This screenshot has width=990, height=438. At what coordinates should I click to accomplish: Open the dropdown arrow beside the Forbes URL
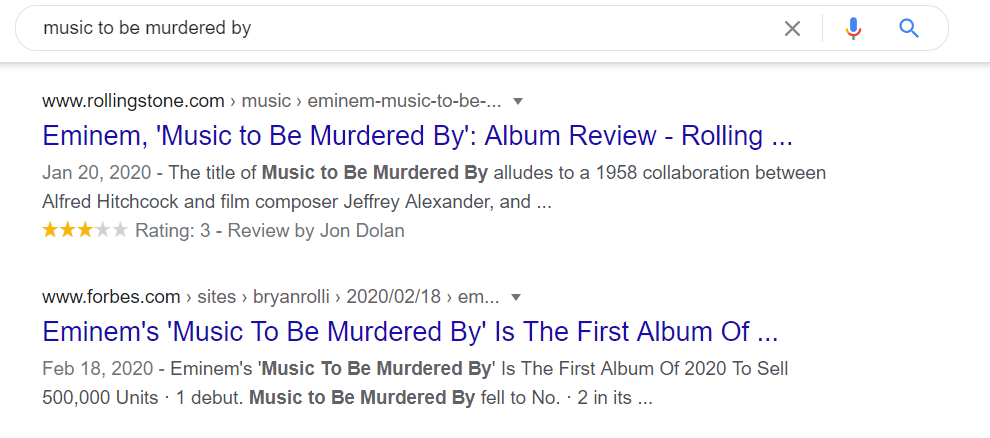[x=516, y=297]
